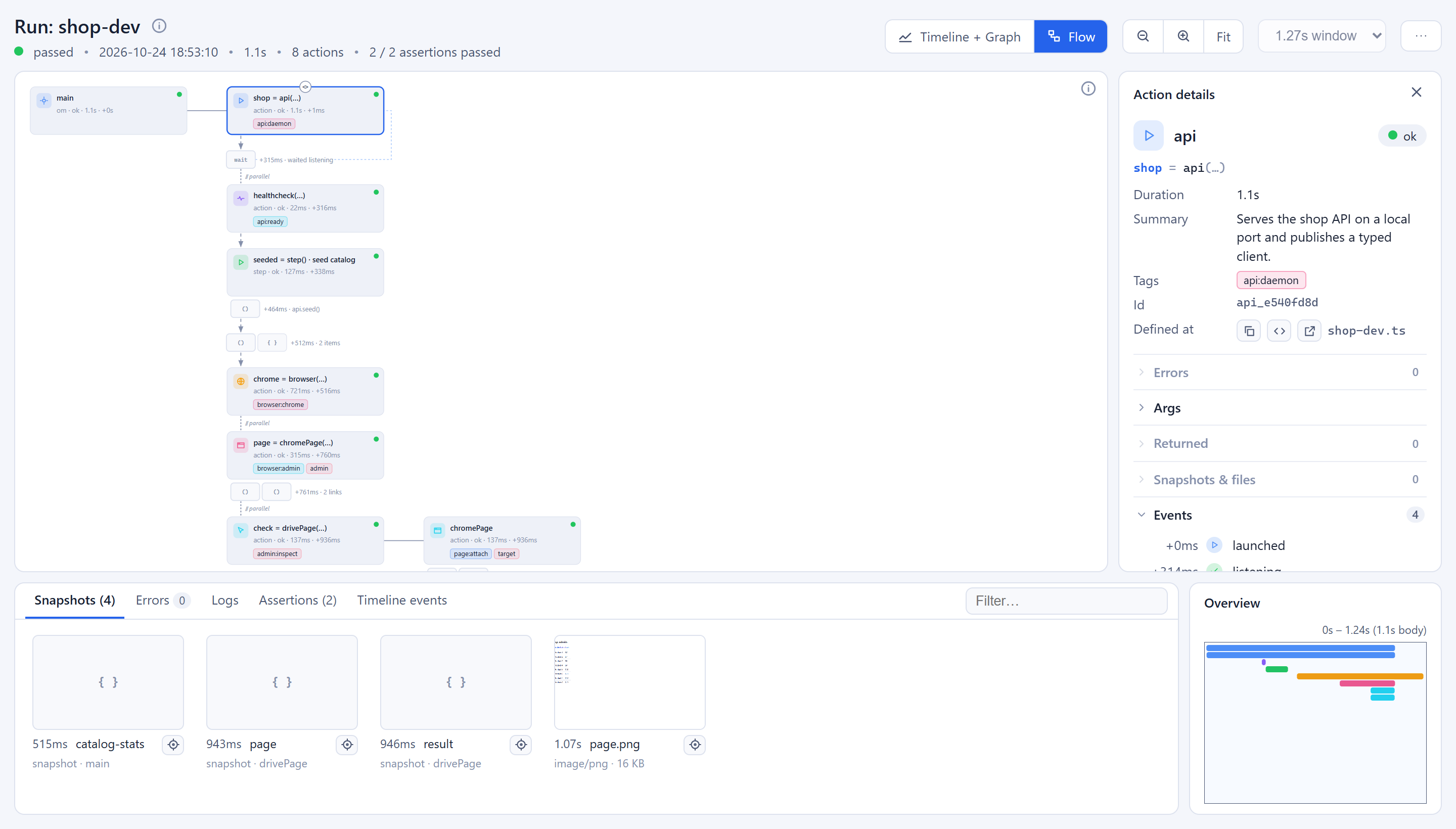Copy the defined-at path icon
Viewport: 1456px width, 829px height.
pyautogui.click(x=1249, y=331)
